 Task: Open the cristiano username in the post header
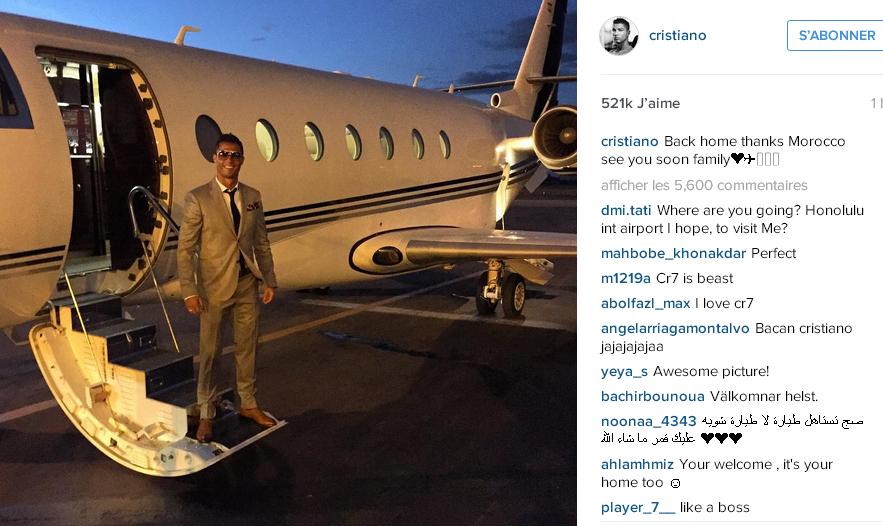click(x=677, y=35)
